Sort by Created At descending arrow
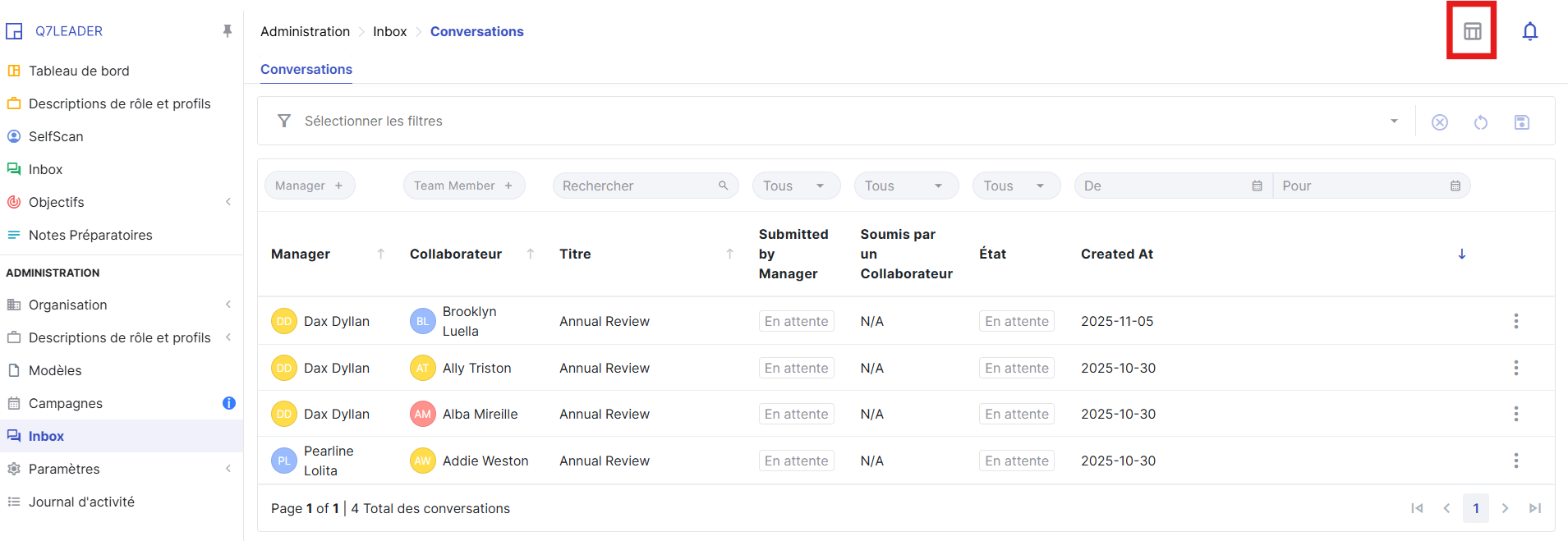Viewport: 1568px width, 541px height. click(1461, 254)
